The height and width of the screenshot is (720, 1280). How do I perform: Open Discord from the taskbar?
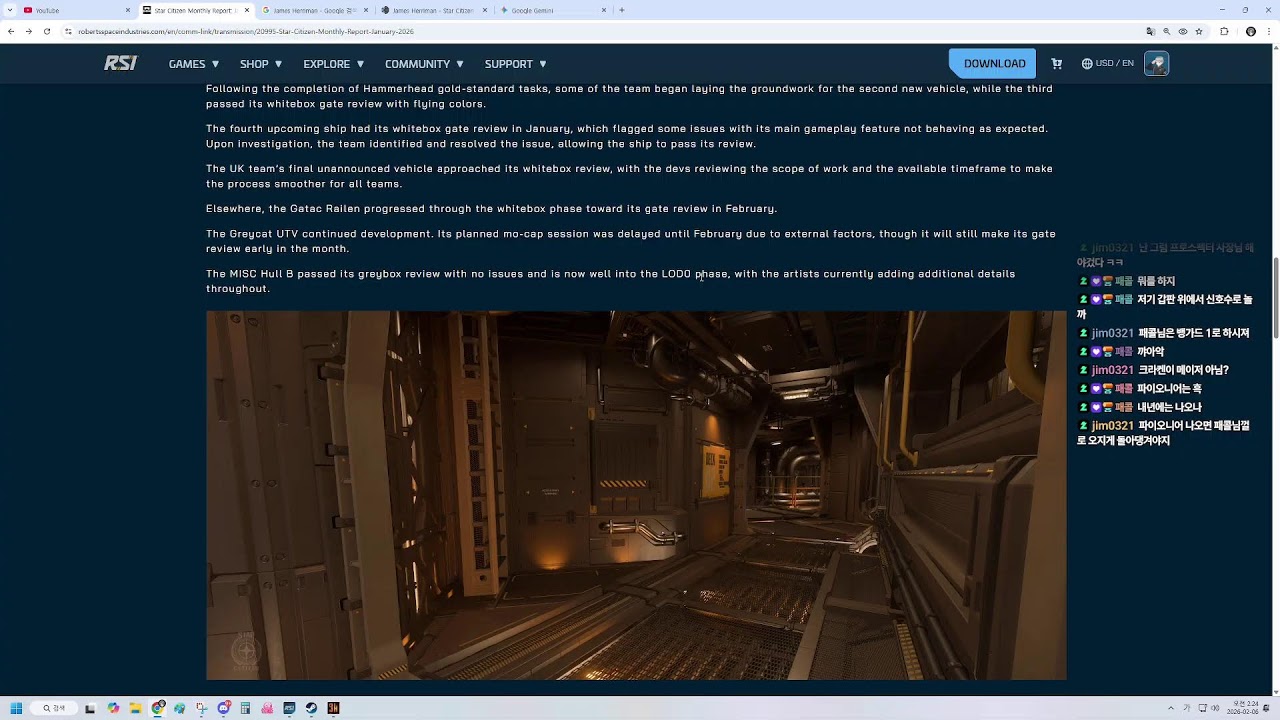click(224, 708)
